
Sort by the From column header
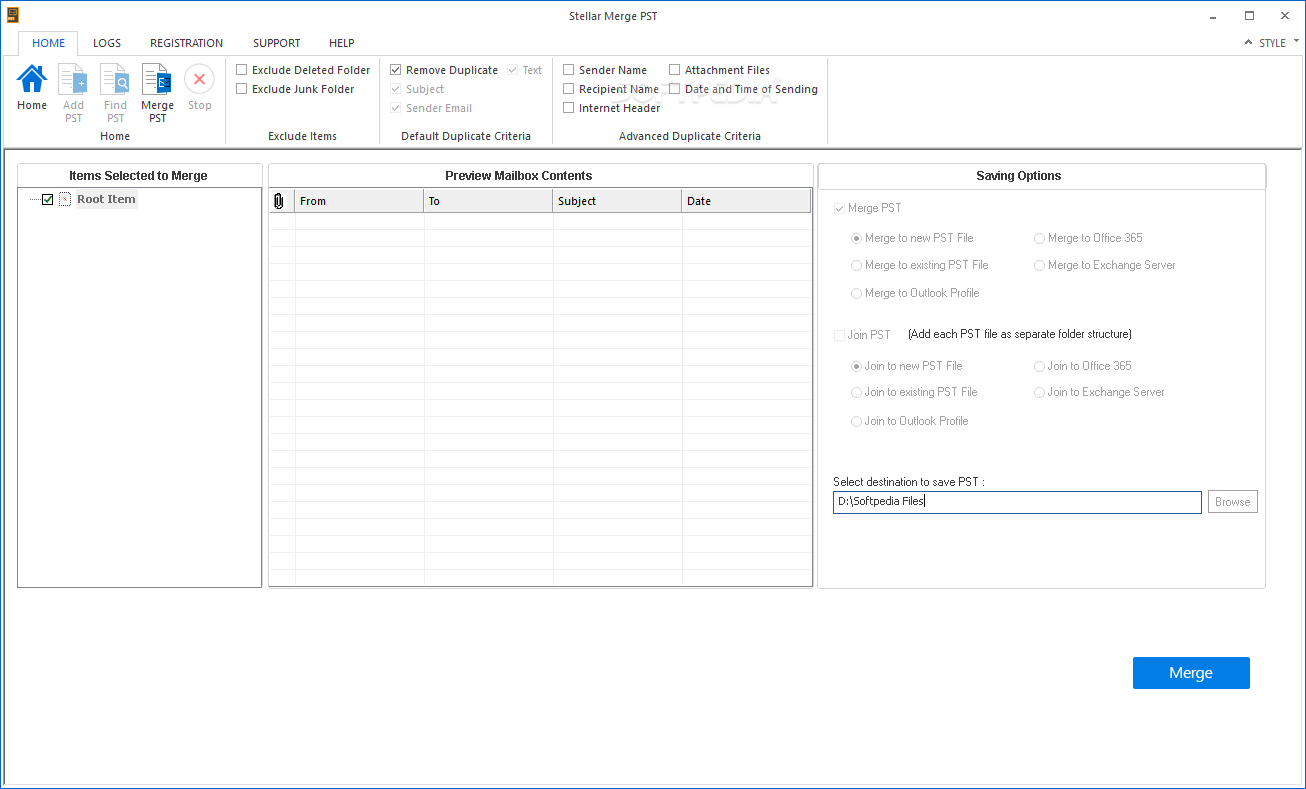click(359, 201)
